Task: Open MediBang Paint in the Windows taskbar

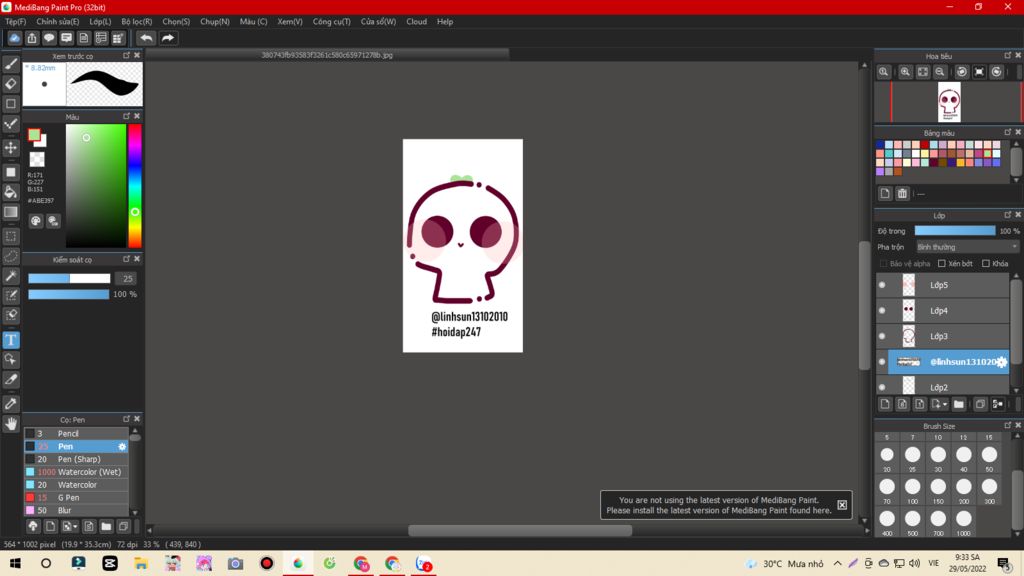Action: tap(298, 563)
